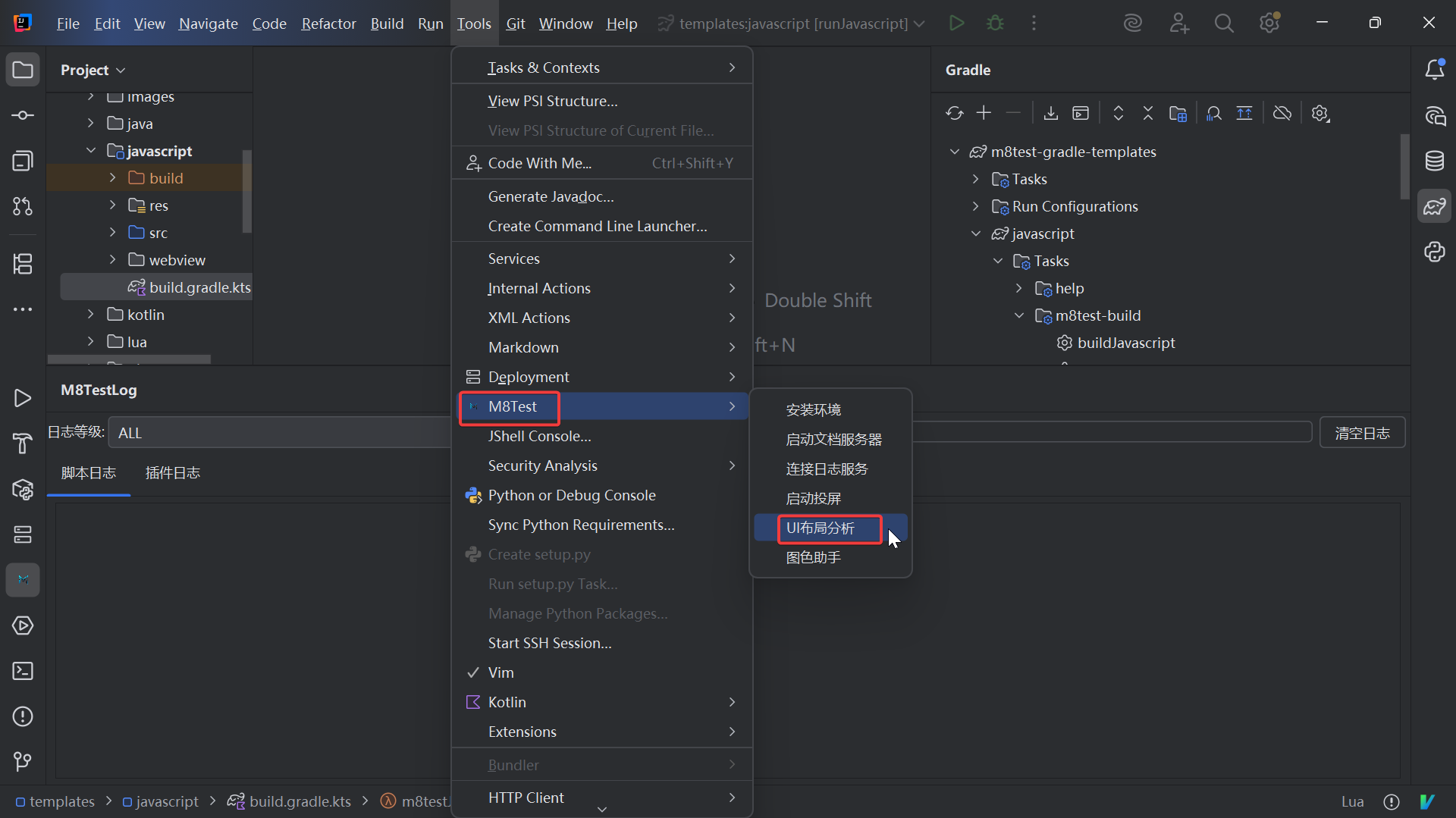Collapse the m8test-build Gradle node

pos(1019,315)
